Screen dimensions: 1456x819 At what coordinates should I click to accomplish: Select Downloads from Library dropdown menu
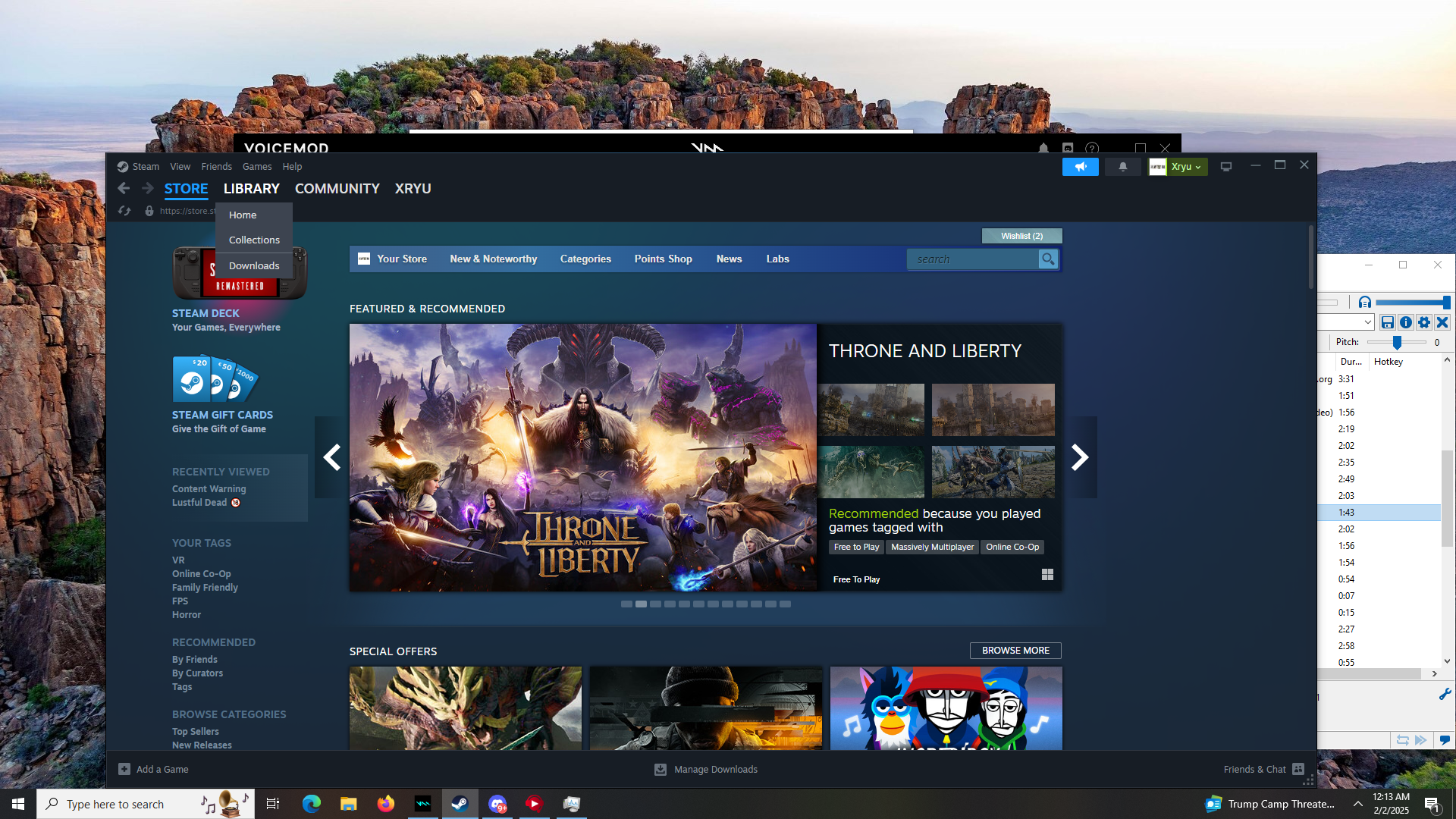click(x=254, y=265)
